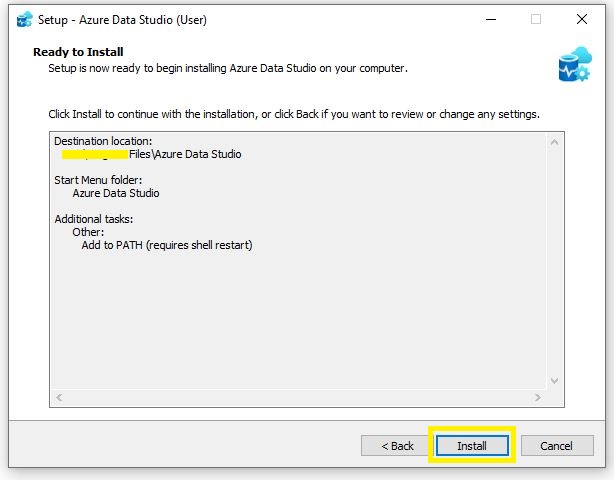Click the "Additional tasks:" line in summary

tap(94, 219)
